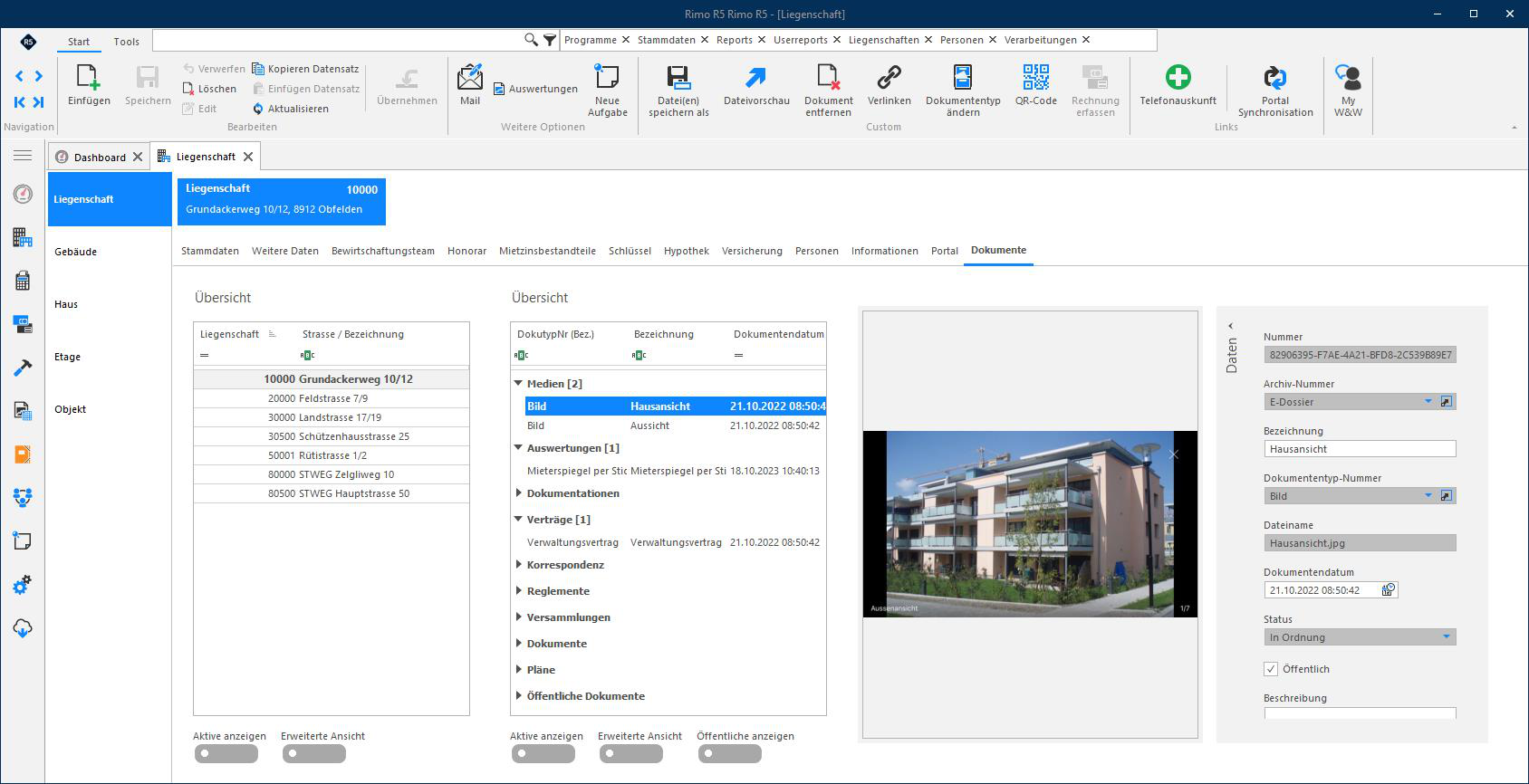
Task: Toggle Aktive anzeigen under Liegenschaft list
Action: point(226,753)
